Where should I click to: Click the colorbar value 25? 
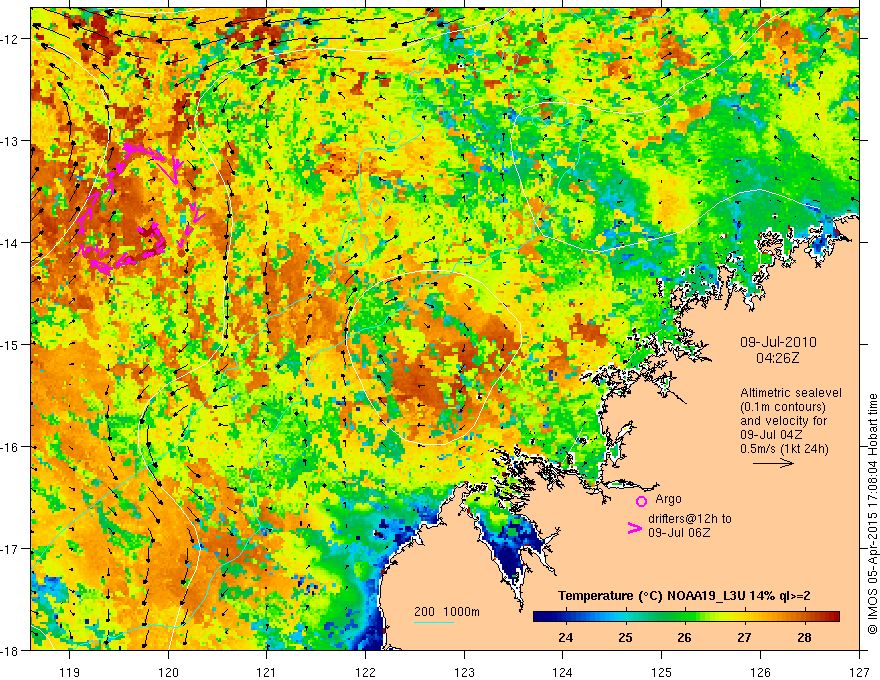coord(625,637)
